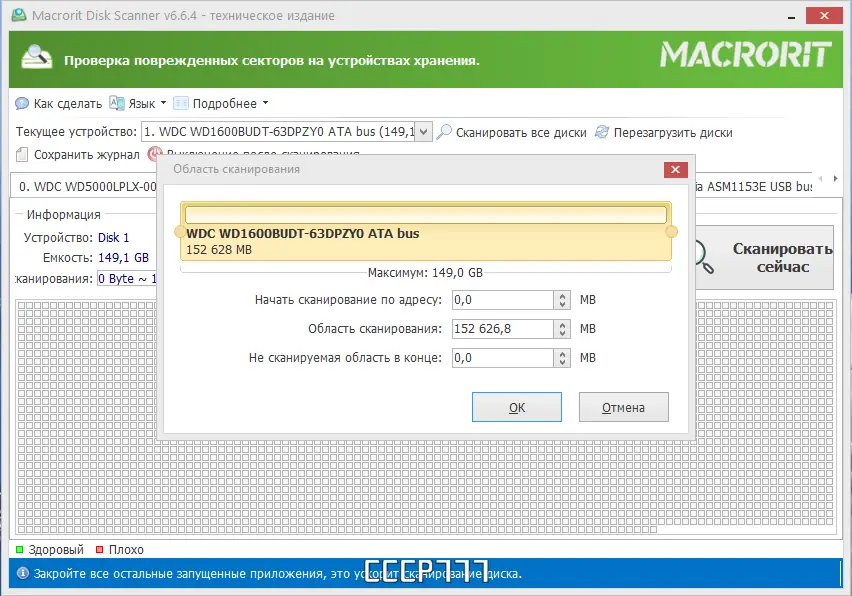The image size is (852, 596).
Task: Click the Максимум: 149,0 GB label
Action: (x=425, y=273)
